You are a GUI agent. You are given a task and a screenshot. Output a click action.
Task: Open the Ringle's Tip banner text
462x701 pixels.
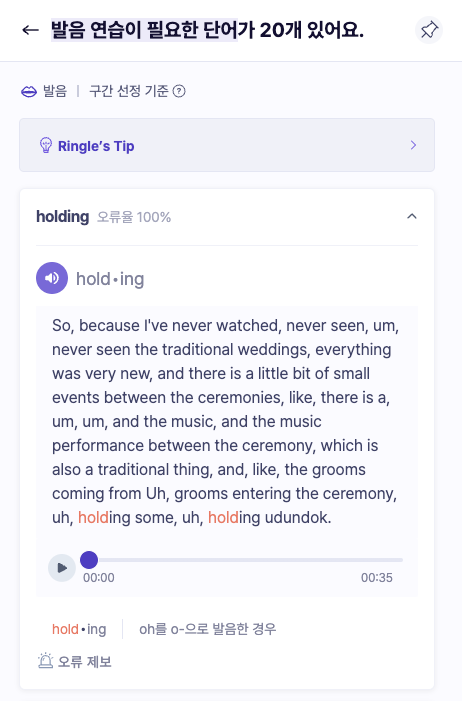tap(96, 146)
